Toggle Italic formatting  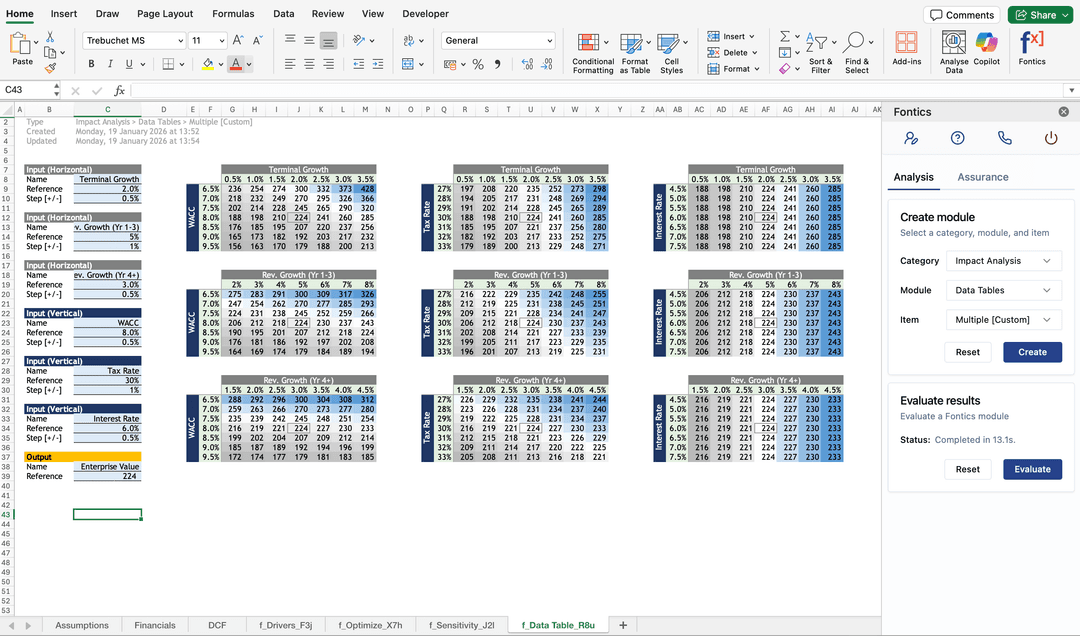point(110,64)
